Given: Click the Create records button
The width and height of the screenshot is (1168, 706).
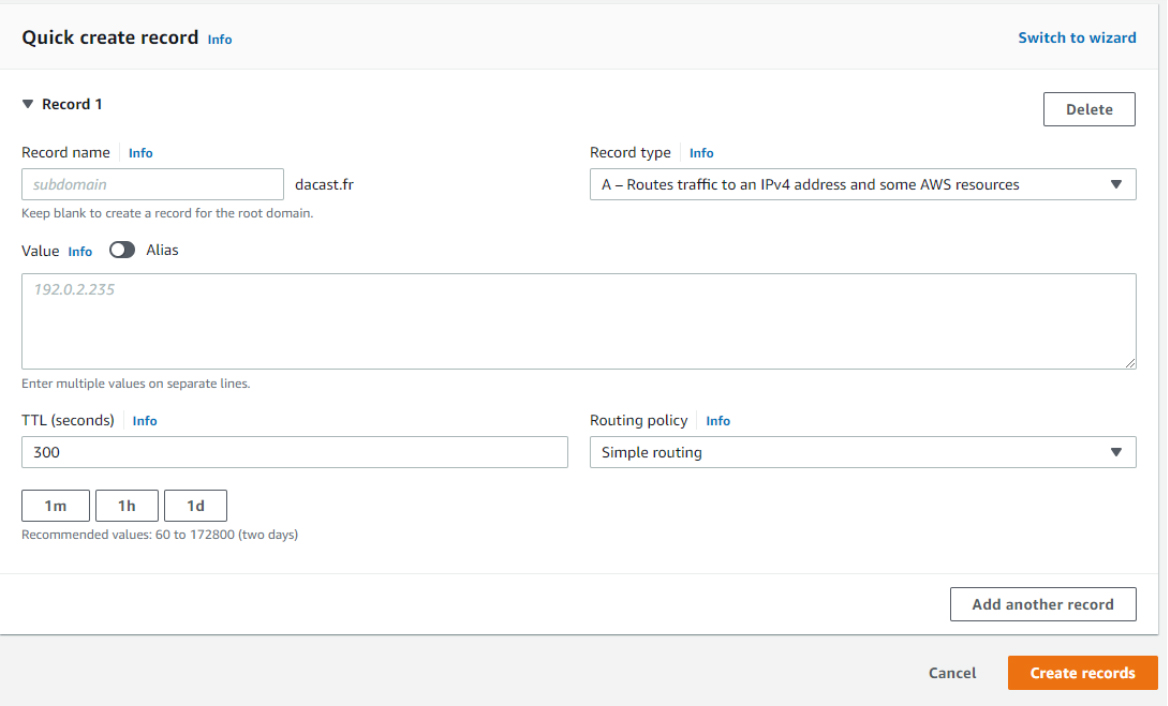Looking at the screenshot, I should tap(1082, 672).
